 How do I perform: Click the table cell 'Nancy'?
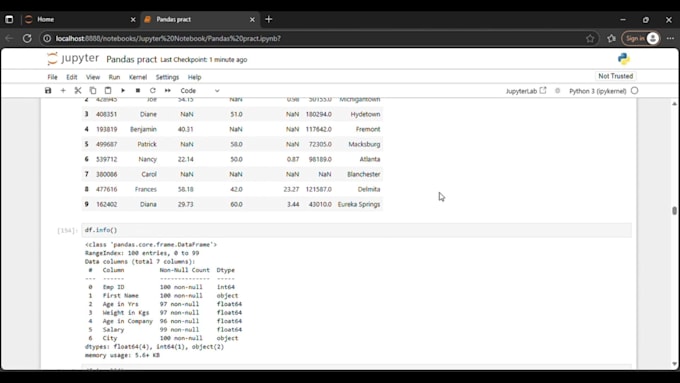[147, 159]
